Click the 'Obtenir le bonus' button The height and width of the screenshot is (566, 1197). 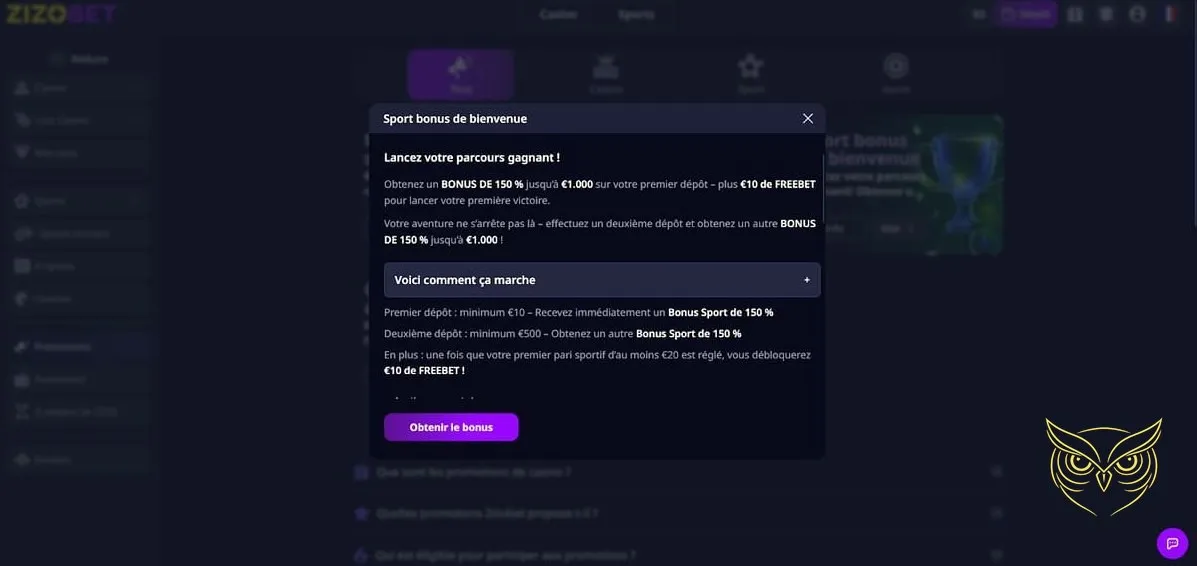451,427
